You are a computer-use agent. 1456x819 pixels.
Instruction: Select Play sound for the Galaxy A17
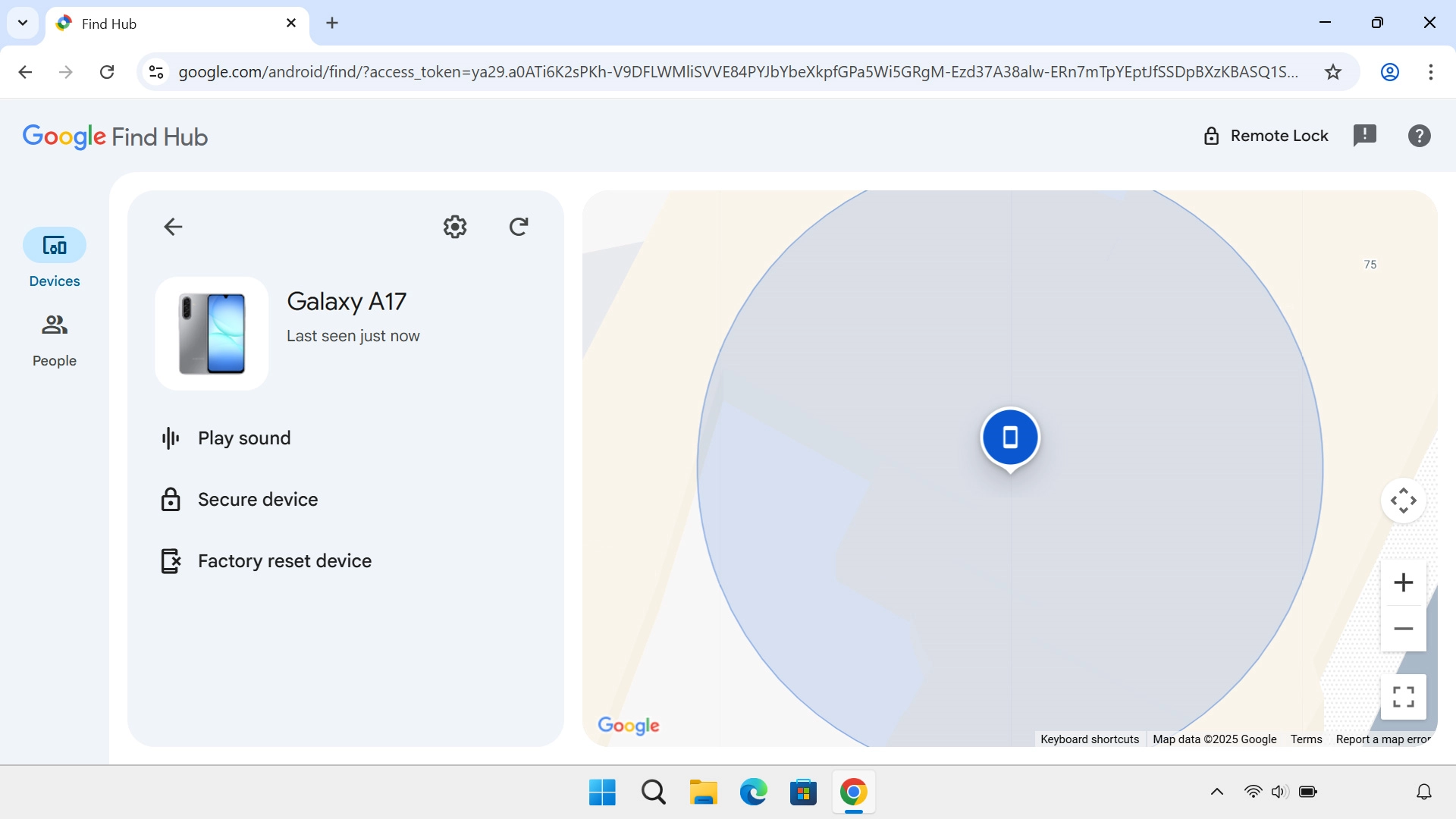243,438
